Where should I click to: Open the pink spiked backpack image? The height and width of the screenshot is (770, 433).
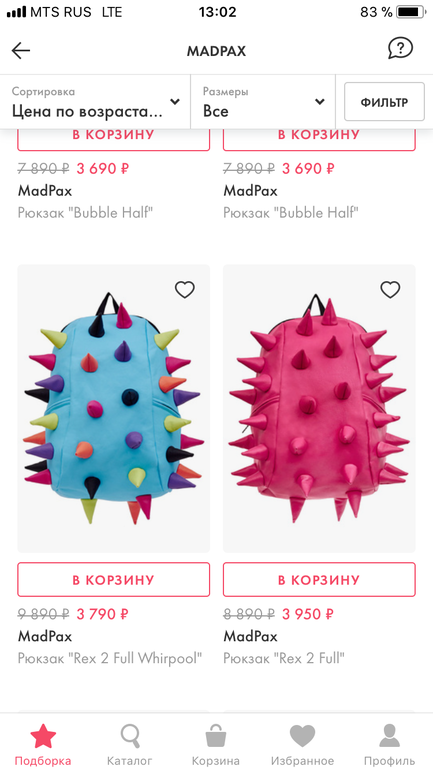pyautogui.click(x=319, y=409)
